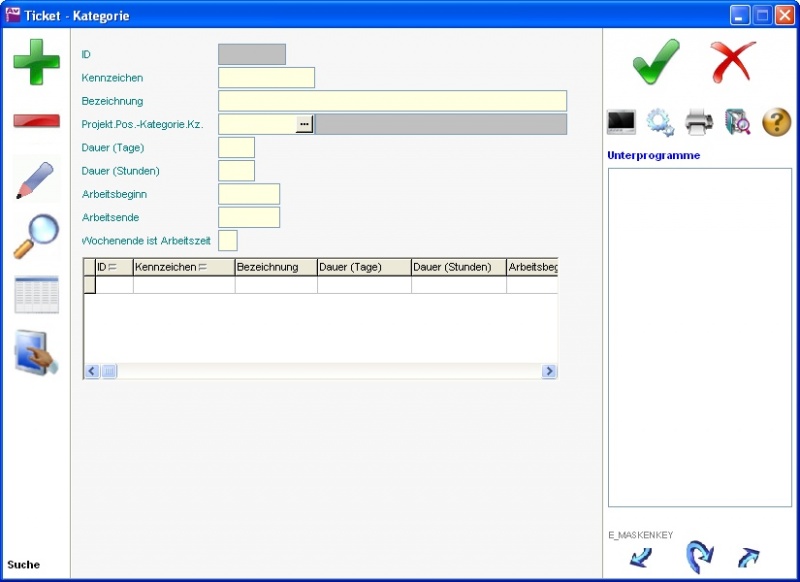Click the Arbeitsbeginn input field

coord(249,194)
